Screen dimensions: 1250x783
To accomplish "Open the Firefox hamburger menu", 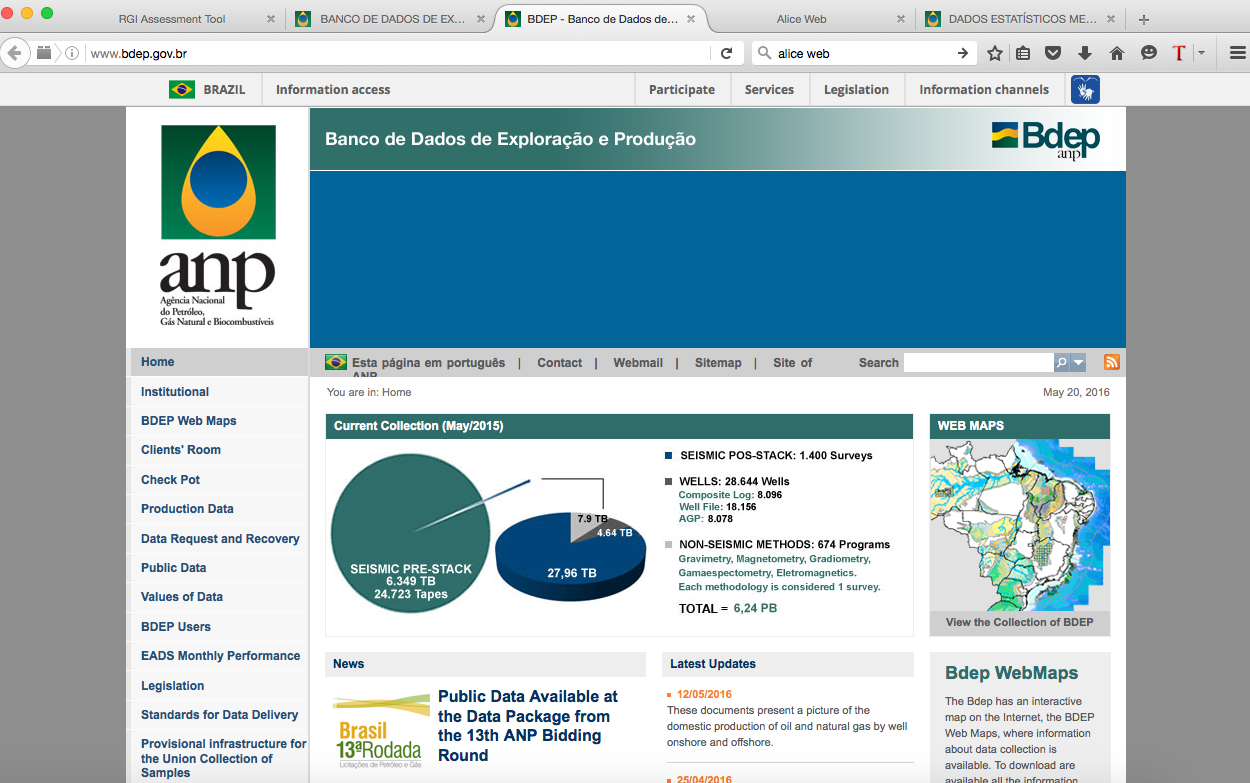I will 1236,53.
